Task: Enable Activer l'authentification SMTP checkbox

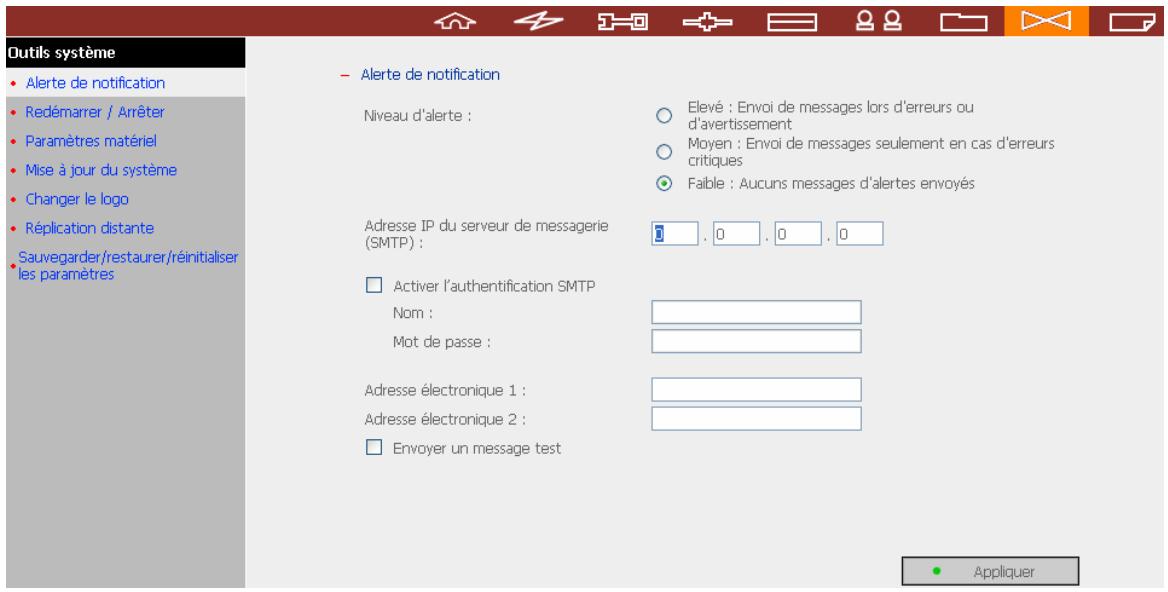Action: [374, 285]
